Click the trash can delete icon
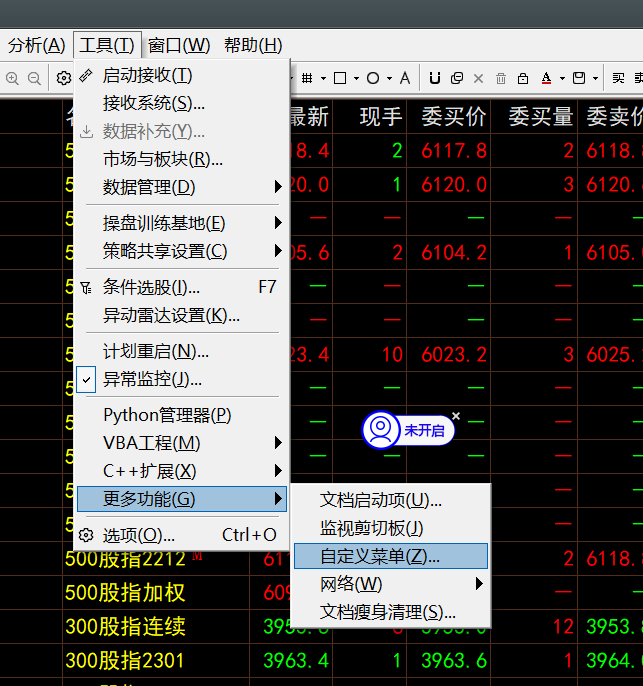 pos(500,78)
